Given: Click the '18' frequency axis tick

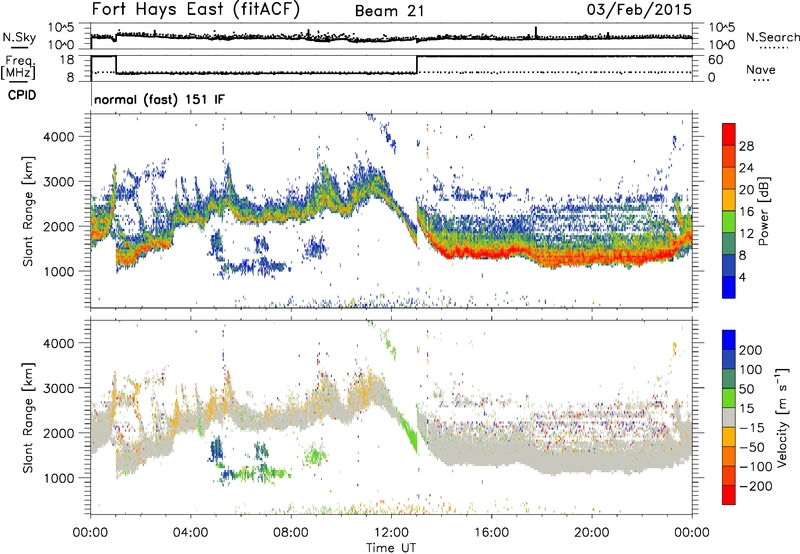Looking at the screenshot, I should [67, 60].
